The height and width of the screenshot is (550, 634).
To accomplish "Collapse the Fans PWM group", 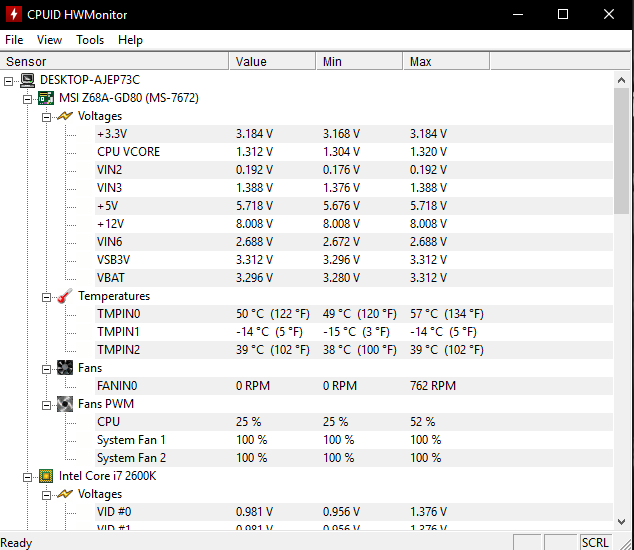I will 46,405.
